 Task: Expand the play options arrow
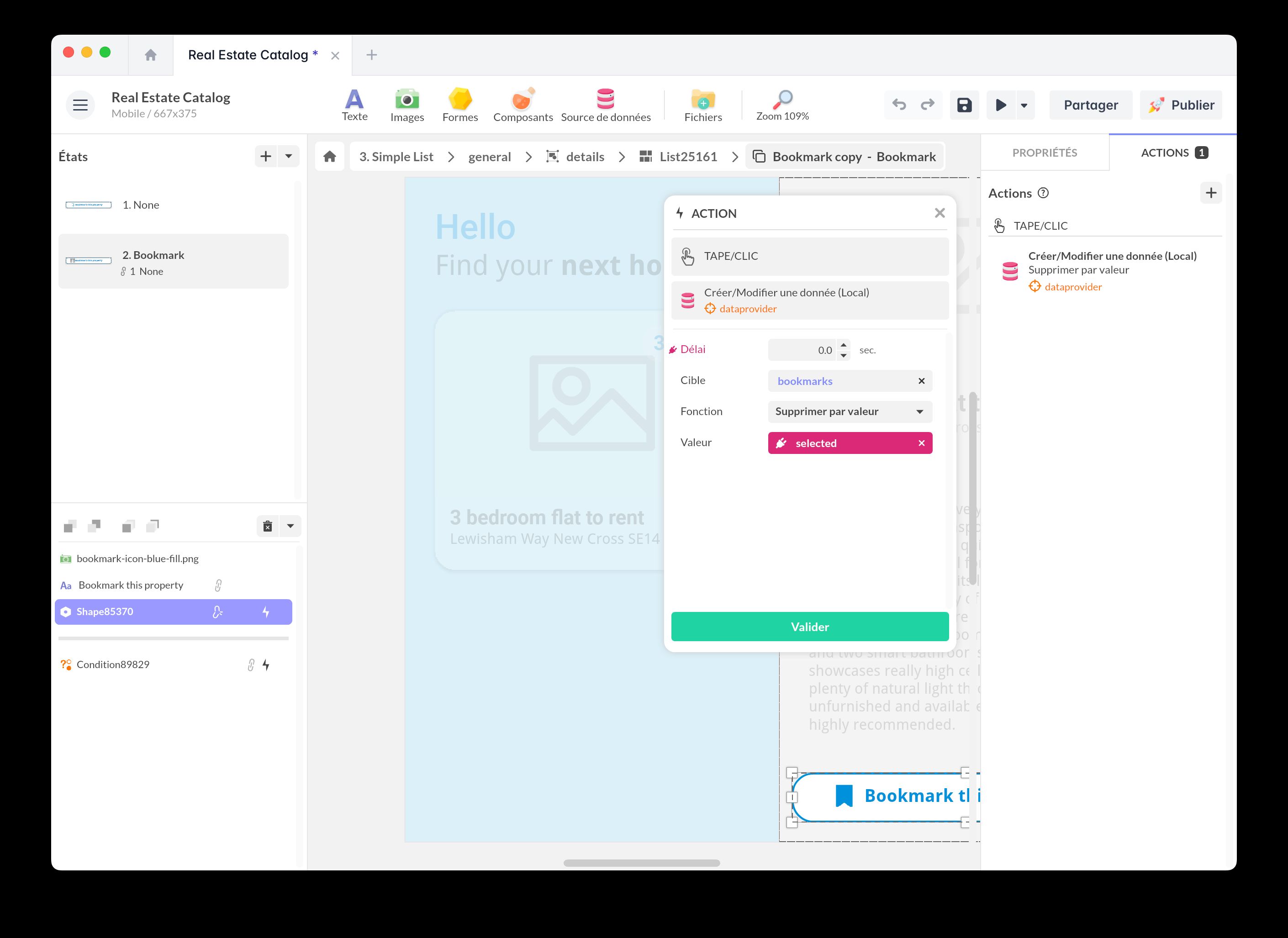(x=1024, y=105)
